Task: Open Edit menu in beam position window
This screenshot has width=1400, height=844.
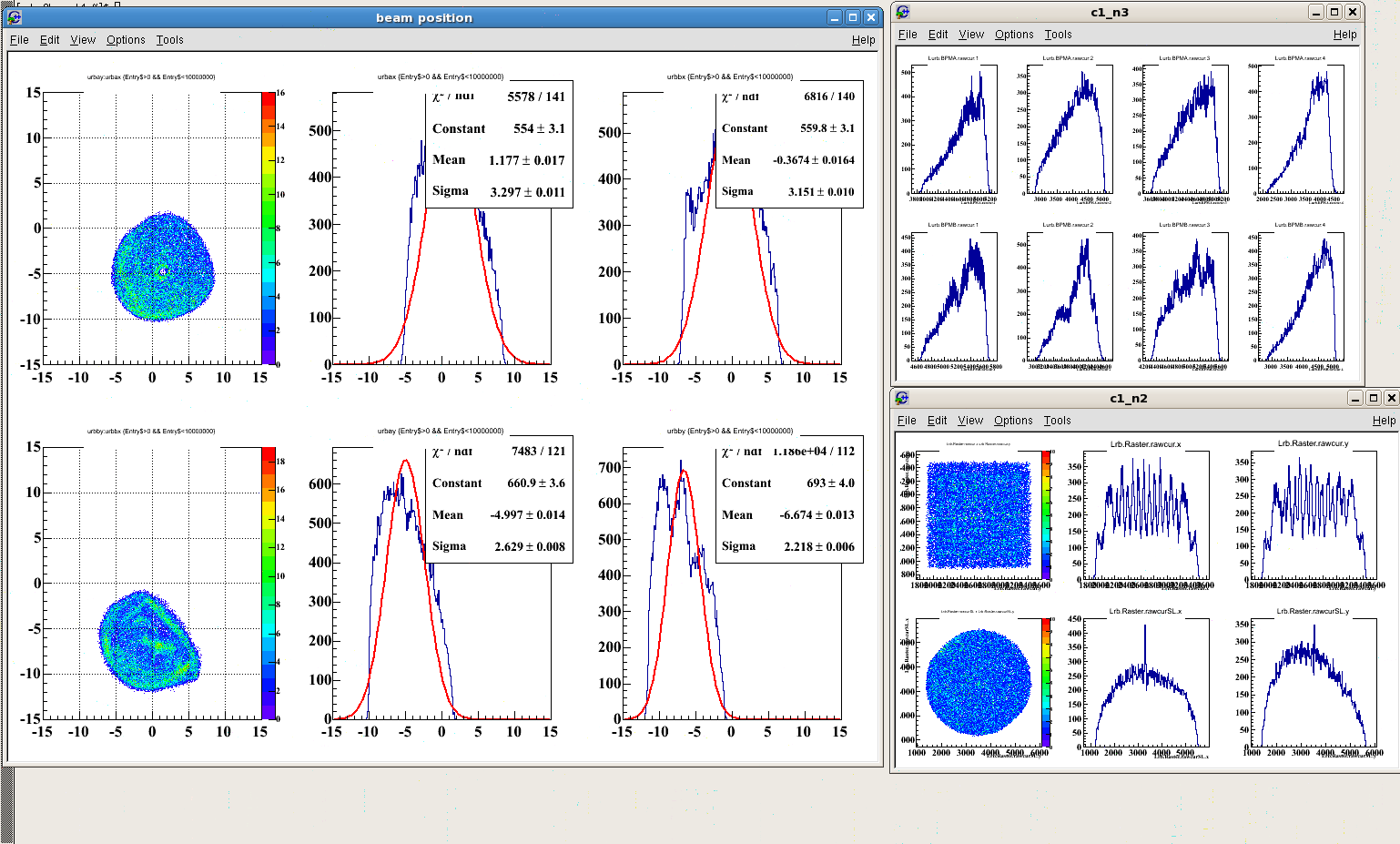Action: [x=50, y=40]
